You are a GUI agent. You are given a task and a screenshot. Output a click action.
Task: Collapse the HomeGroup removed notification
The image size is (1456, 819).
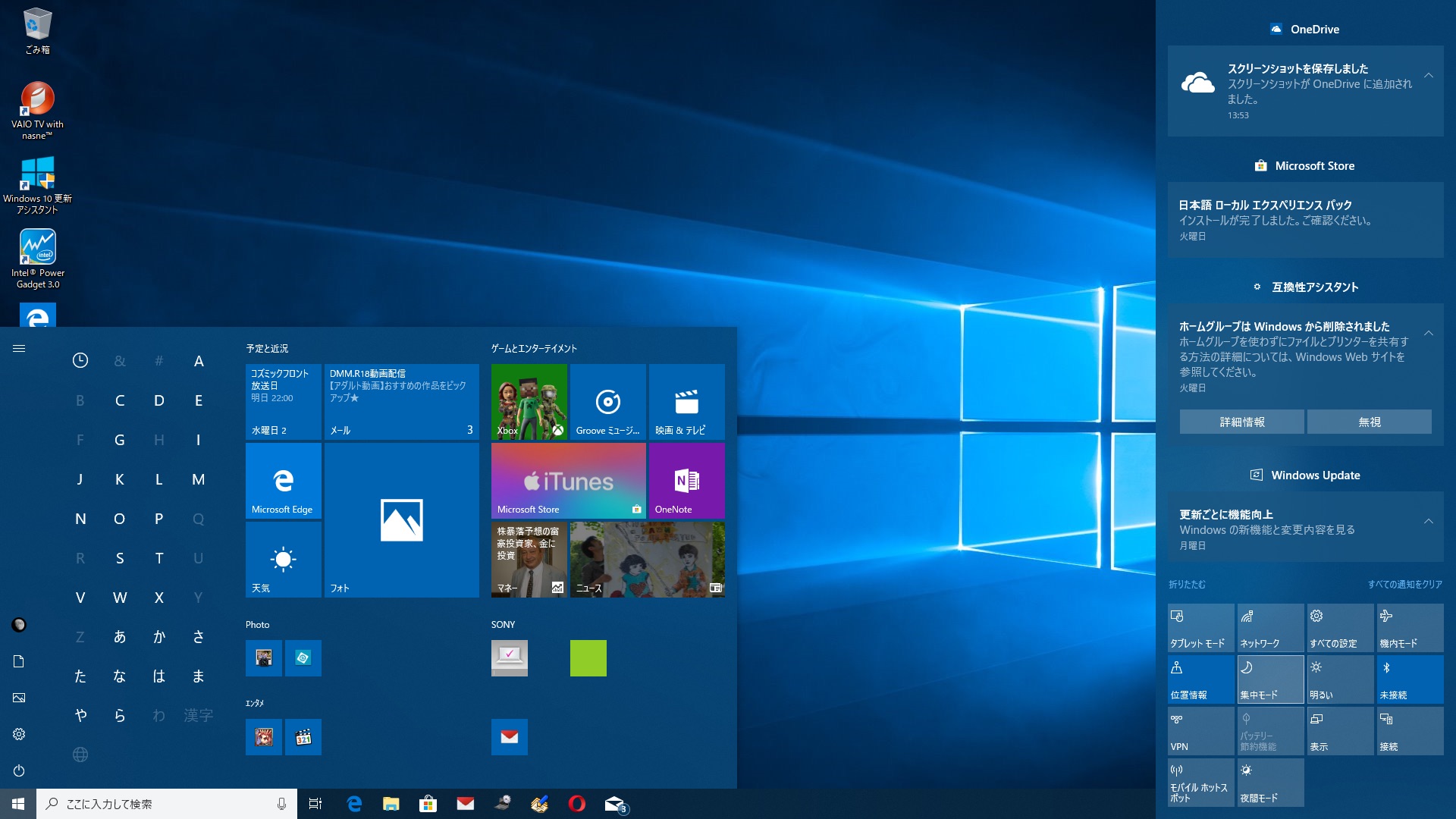[x=1429, y=333]
